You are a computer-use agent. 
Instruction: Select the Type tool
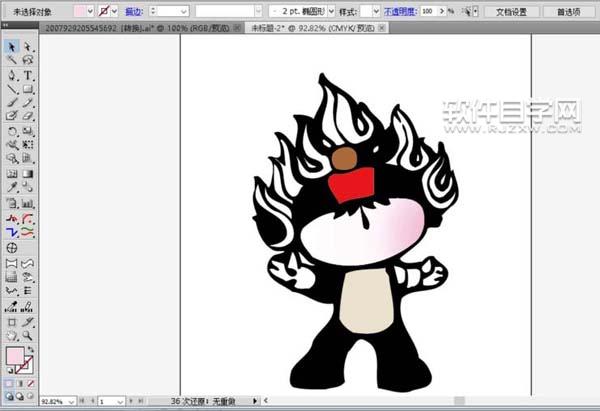click(27, 75)
